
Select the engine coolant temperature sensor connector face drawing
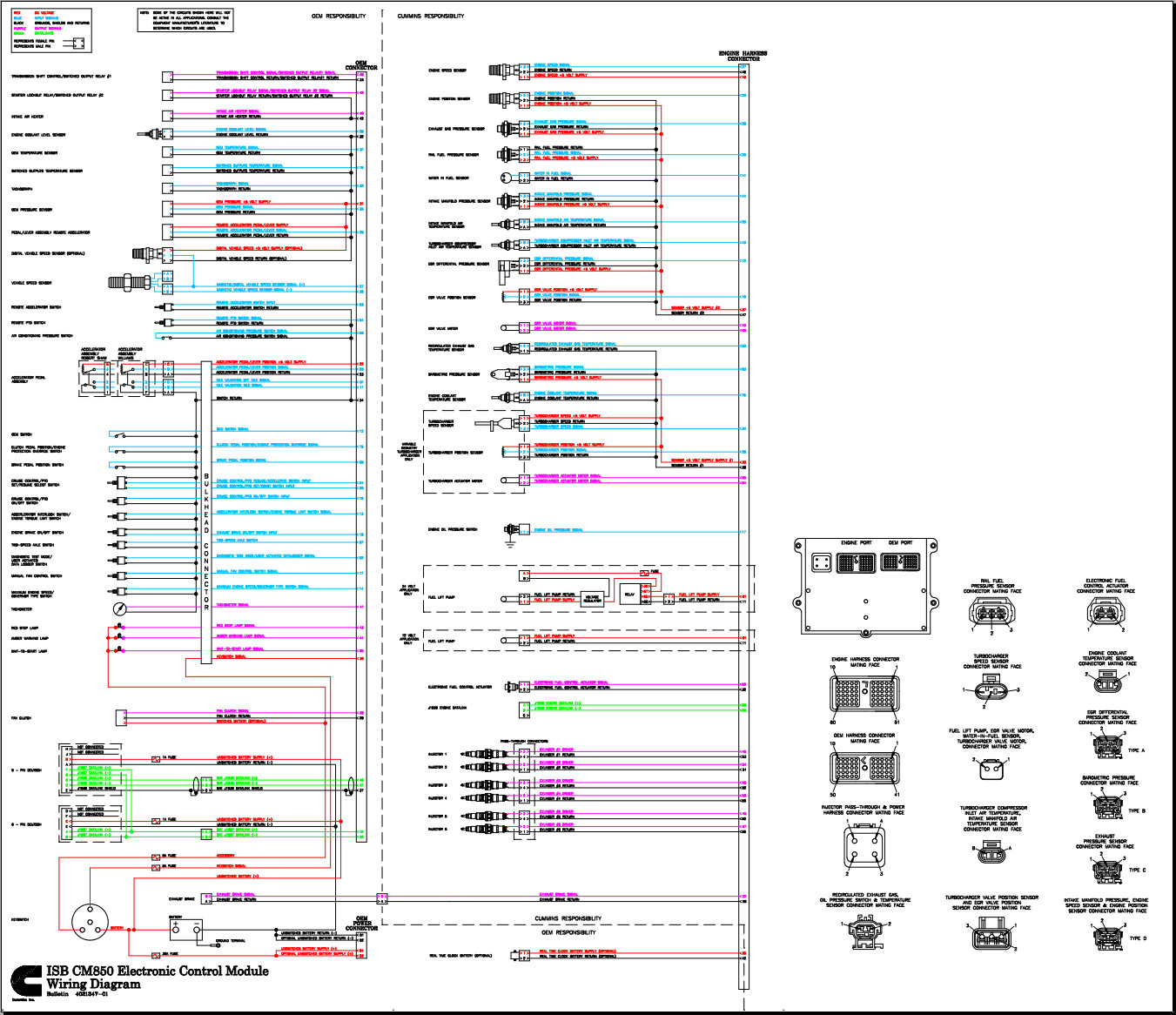[1107, 682]
